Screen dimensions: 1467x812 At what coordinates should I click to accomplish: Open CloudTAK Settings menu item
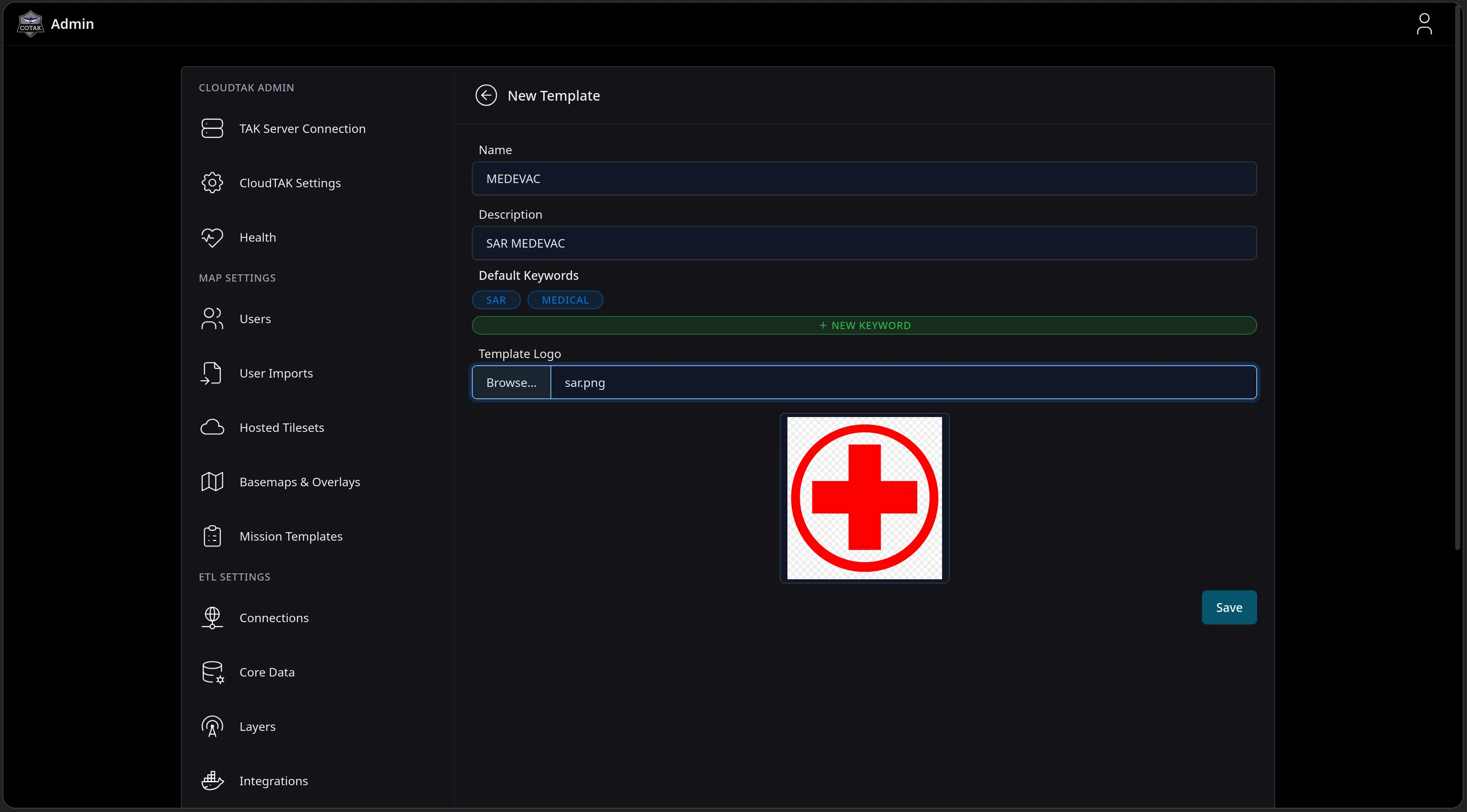(x=318, y=183)
